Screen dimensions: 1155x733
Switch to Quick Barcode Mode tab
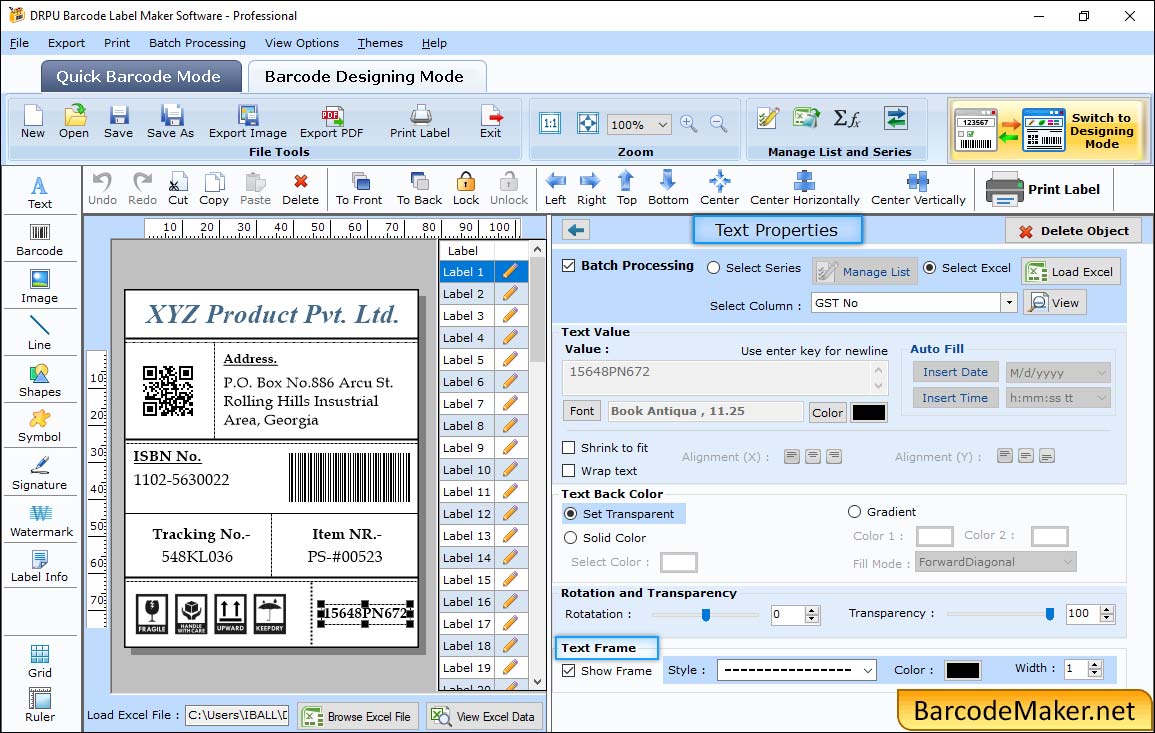[139, 77]
